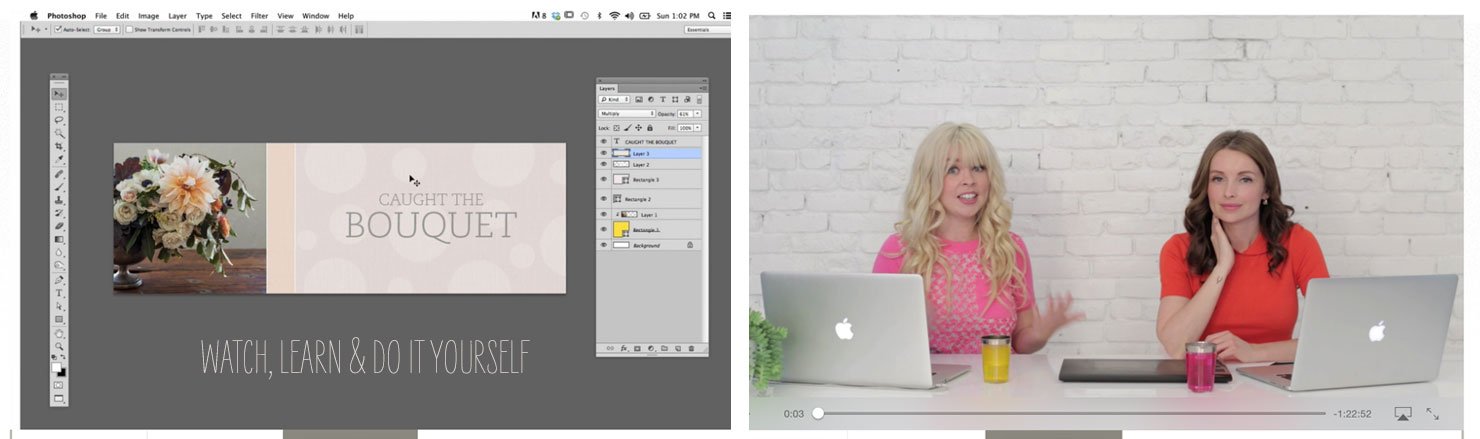Click the yellow Rectangle 1 layer thumbnail

coord(620,229)
